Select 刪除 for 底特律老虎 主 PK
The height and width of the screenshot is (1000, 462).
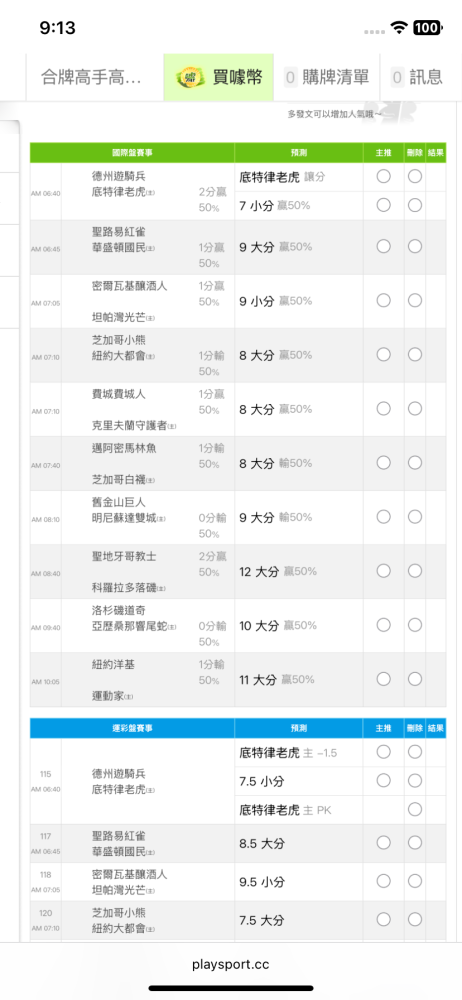[415, 809]
